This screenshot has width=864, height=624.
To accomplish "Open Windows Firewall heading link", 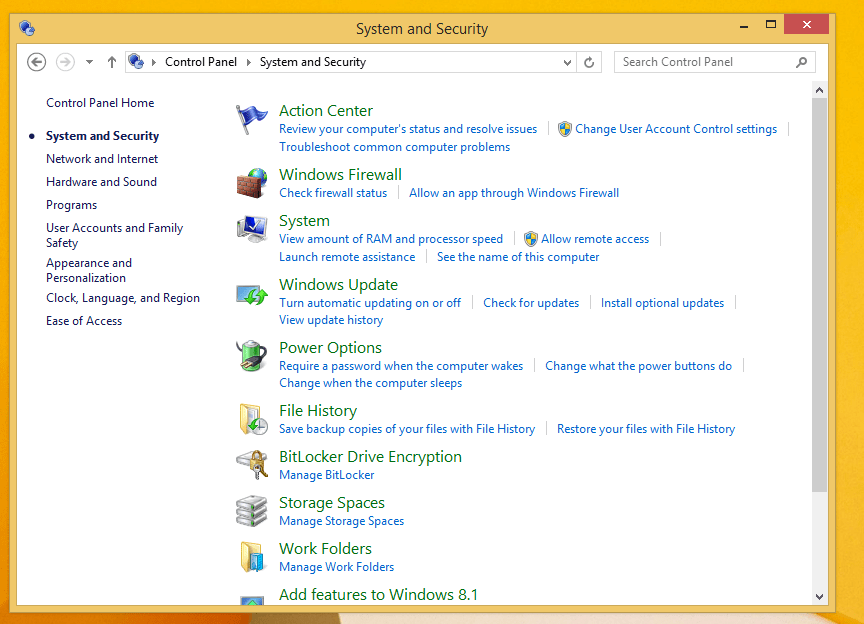I will (341, 175).
